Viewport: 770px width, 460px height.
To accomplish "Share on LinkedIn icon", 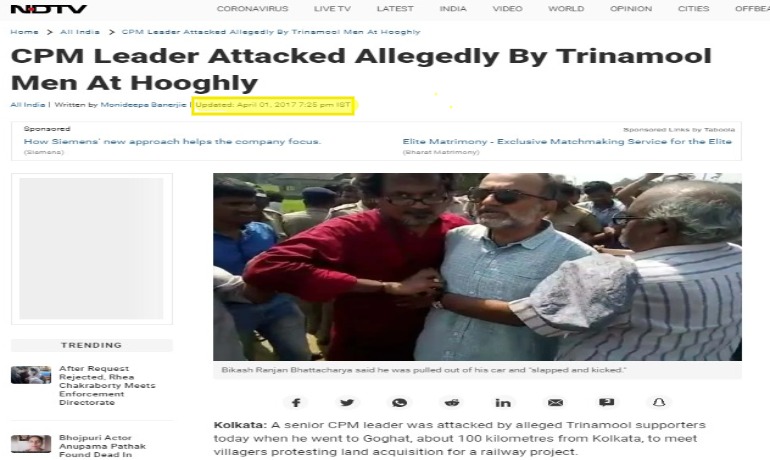I will pos(503,403).
